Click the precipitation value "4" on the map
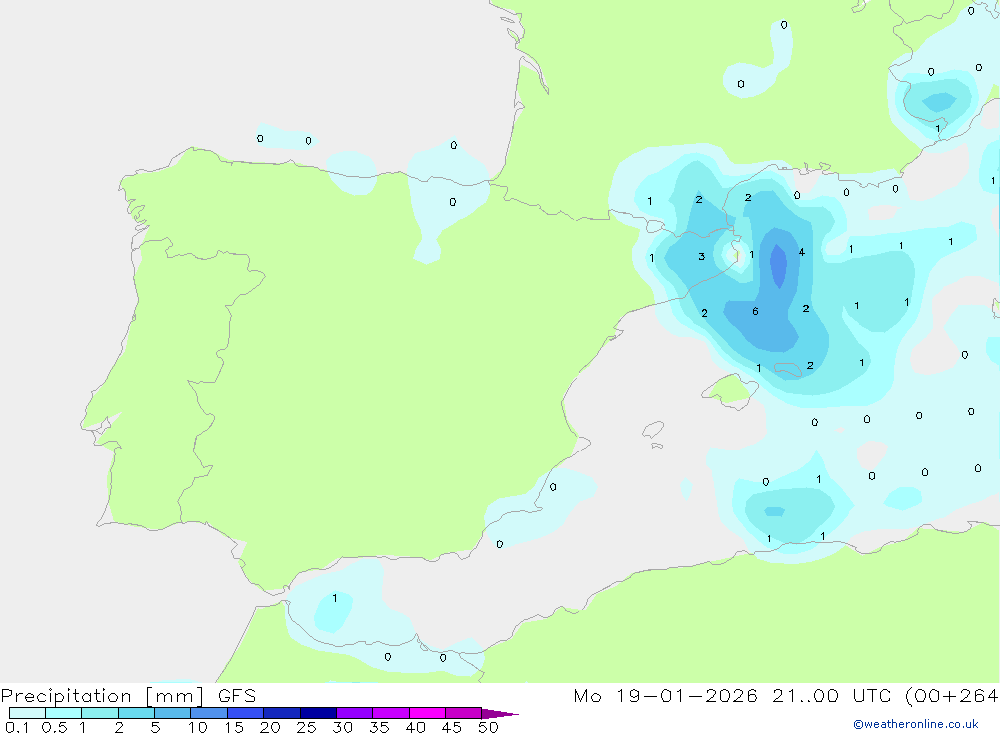Screen dimensions: 1000x733 (802, 252)
